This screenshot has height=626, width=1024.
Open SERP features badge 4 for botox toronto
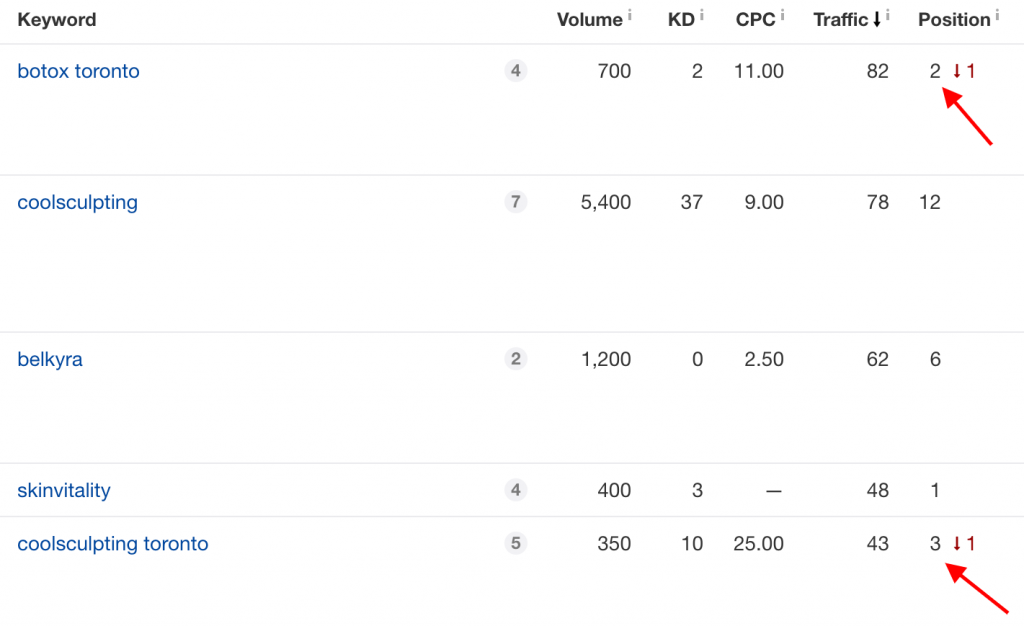pos(516,70)
